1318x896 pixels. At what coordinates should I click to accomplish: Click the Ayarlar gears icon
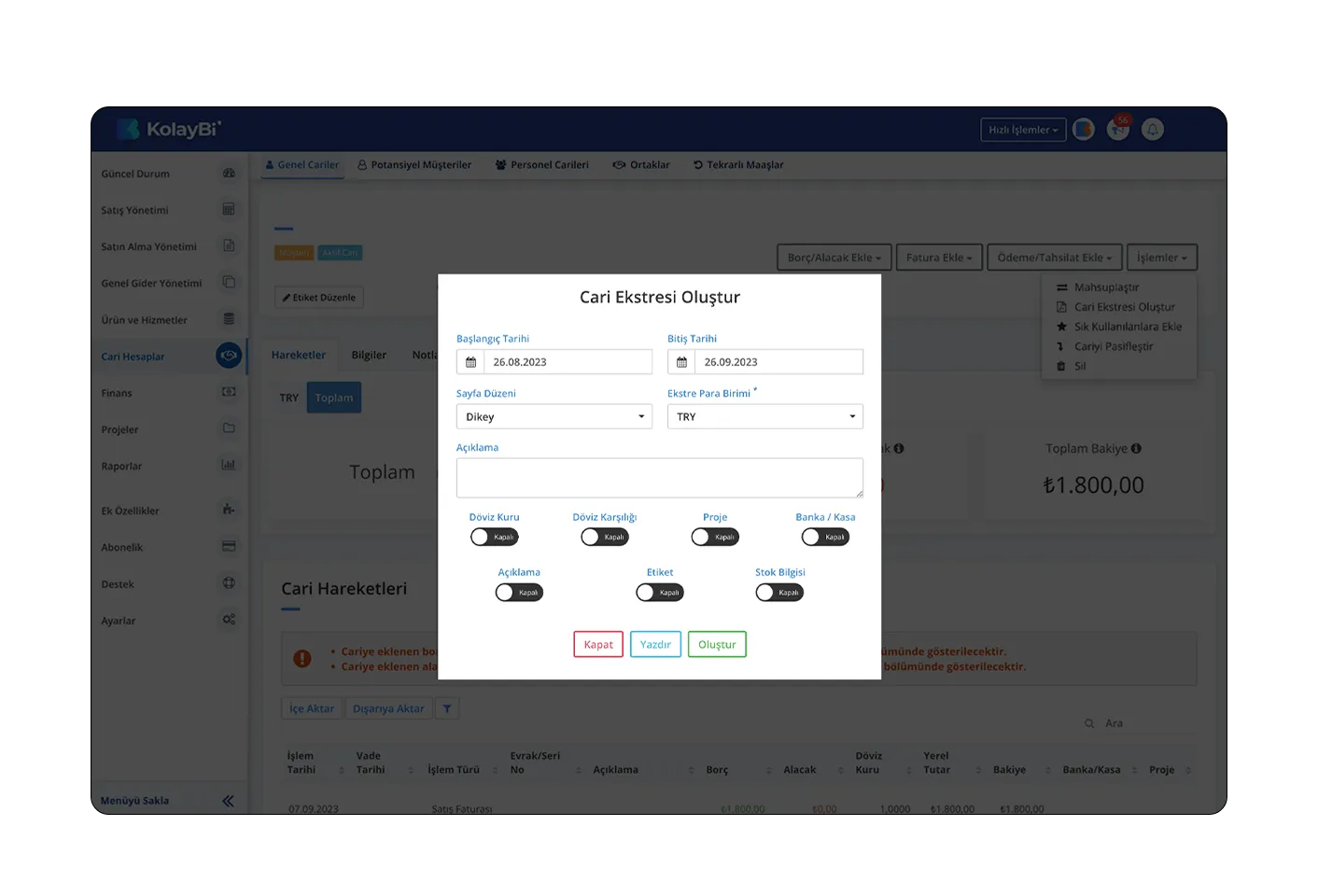pos(229,620)
